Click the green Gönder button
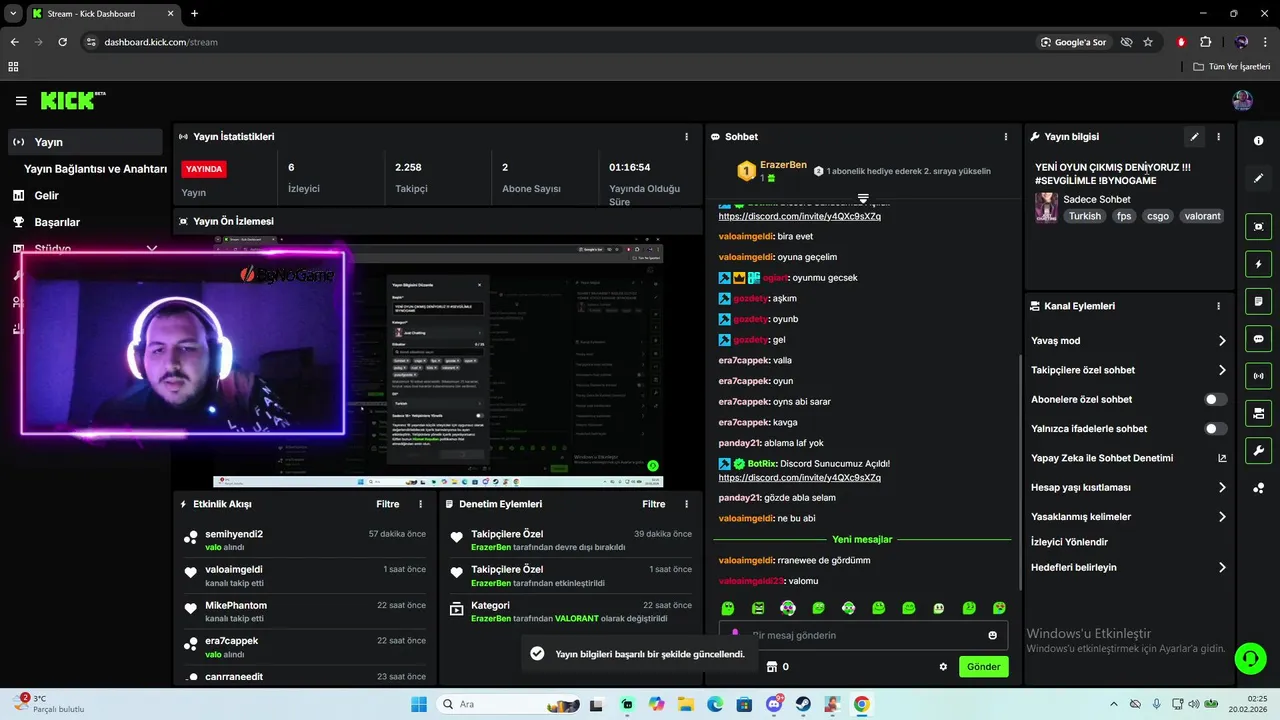This screenshot has width=1280, height=720. point(983,667)
